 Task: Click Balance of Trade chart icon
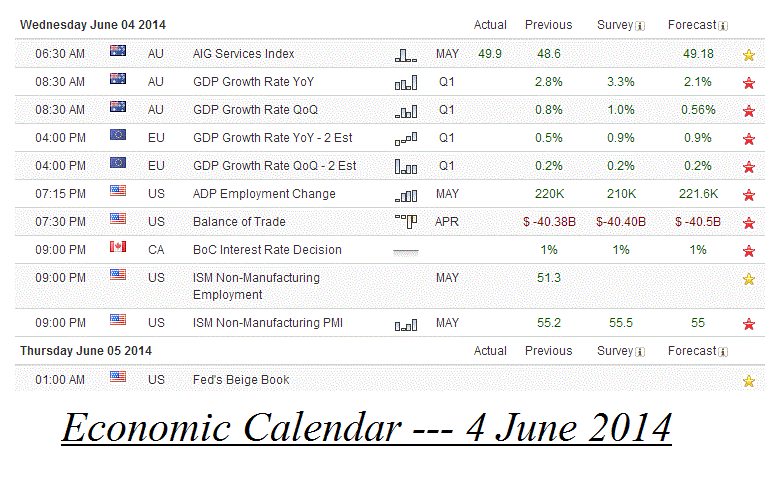point(405,222)
